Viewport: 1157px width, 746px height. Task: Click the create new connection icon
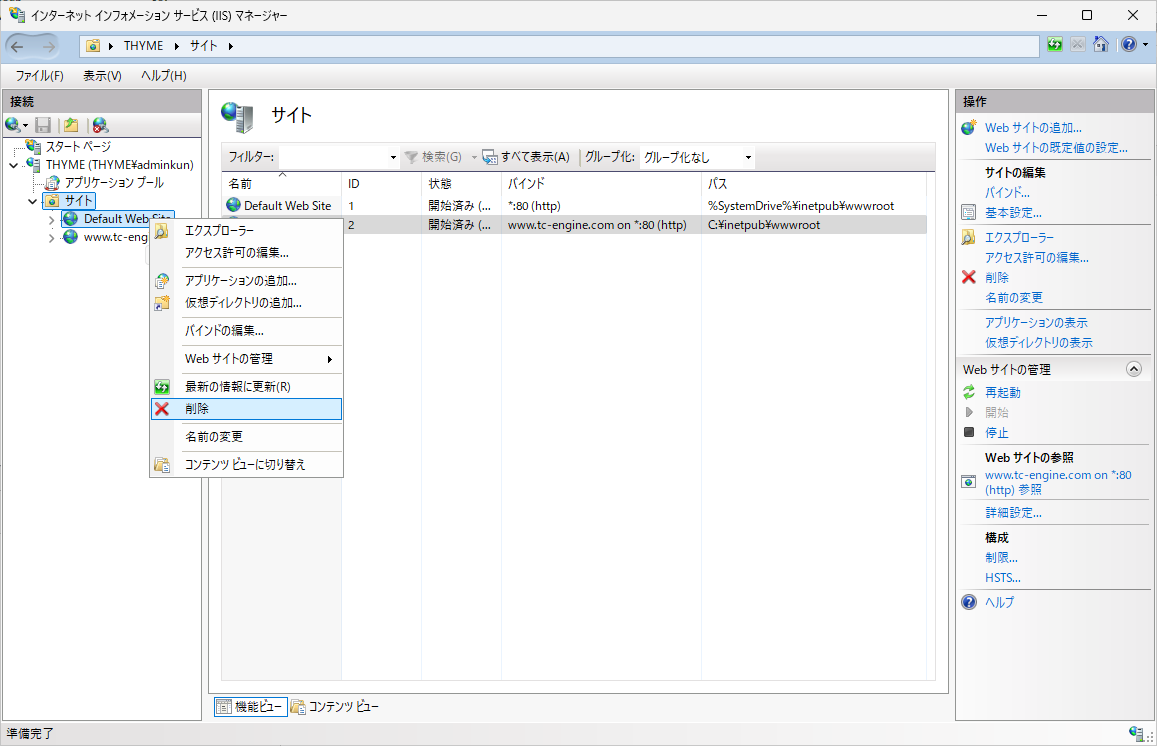point(13,125)
